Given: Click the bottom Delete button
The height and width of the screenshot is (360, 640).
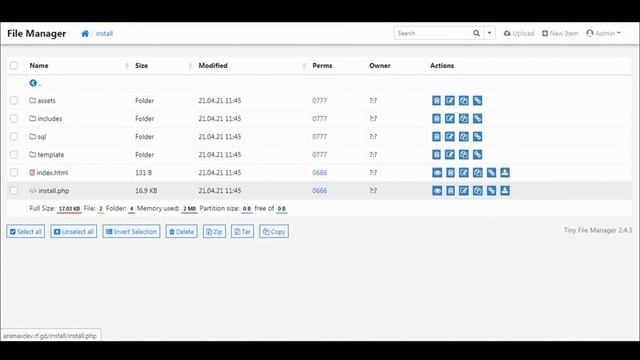Looking at the screenshot, I should [182, 231].
